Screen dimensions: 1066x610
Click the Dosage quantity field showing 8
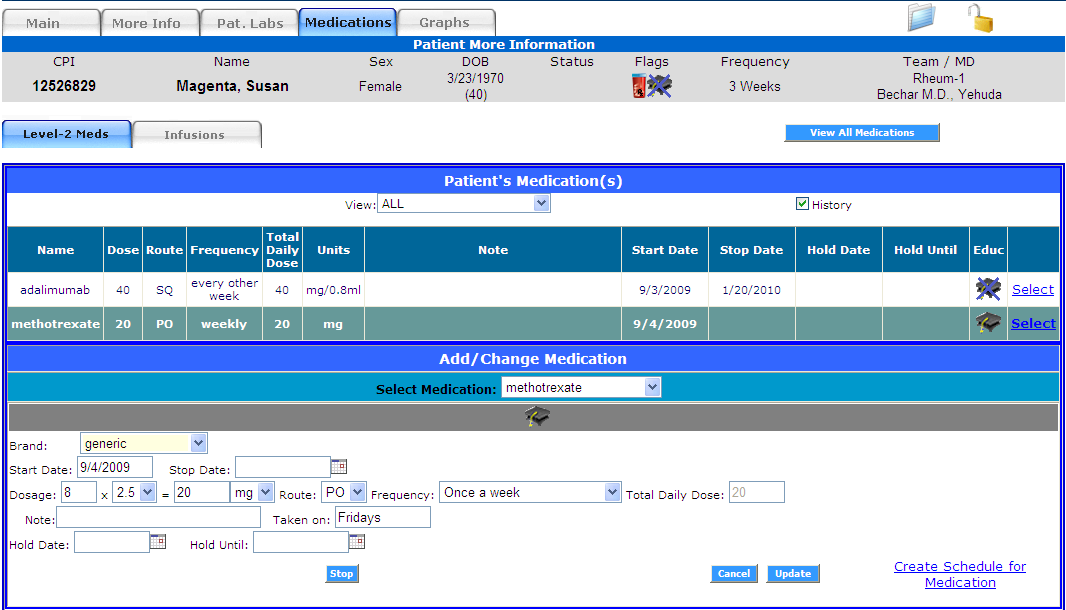[79, 492]
